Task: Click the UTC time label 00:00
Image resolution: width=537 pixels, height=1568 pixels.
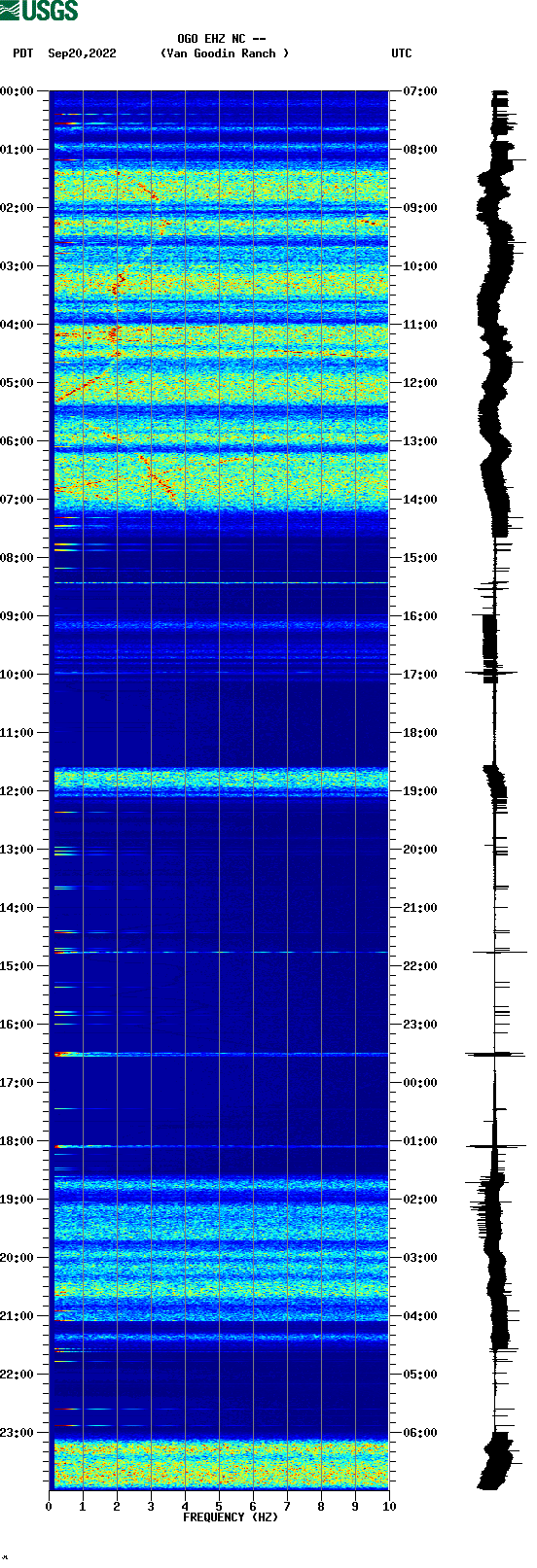Action: 420,1083
